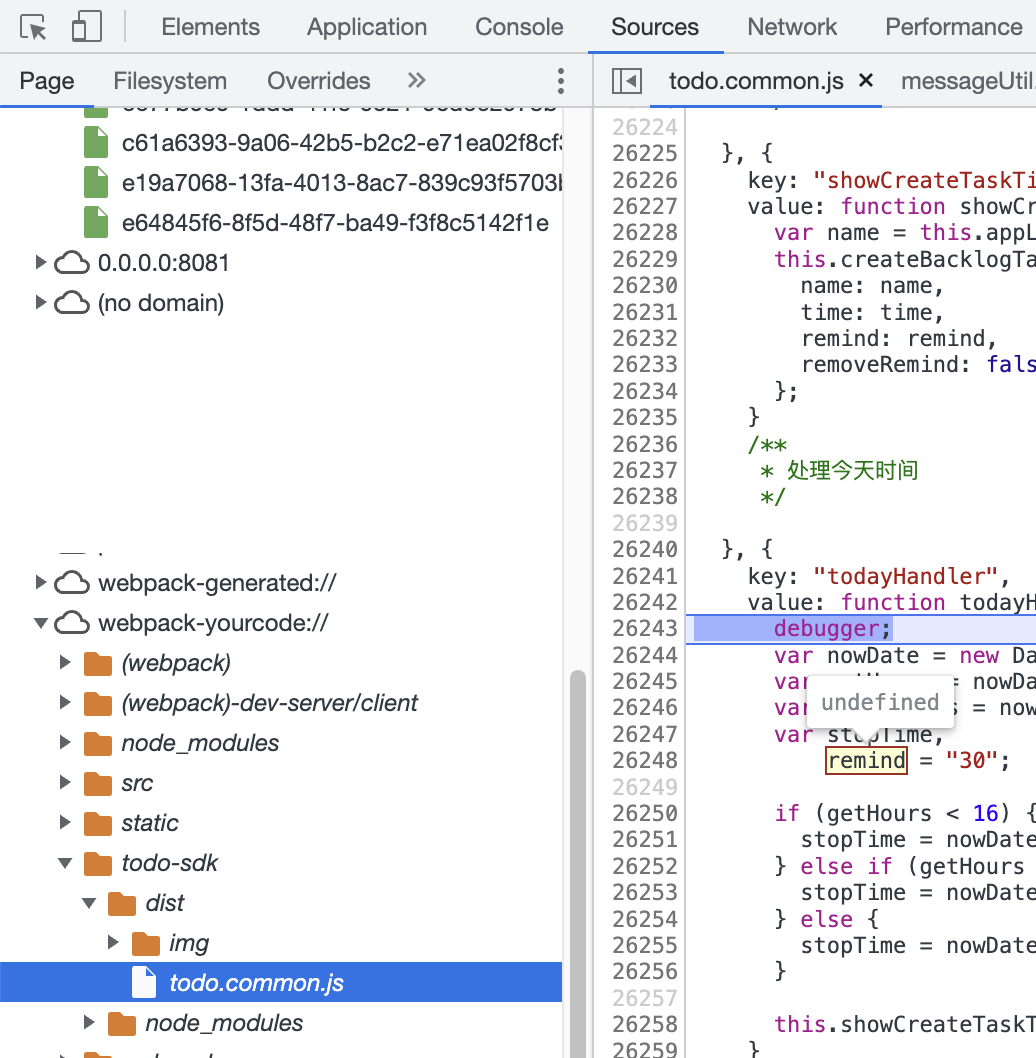Image resolution: width=1036 pixels, height=1058 pixels.
Task: Collapse the dist folder
Action: click(x=89, y=903)
